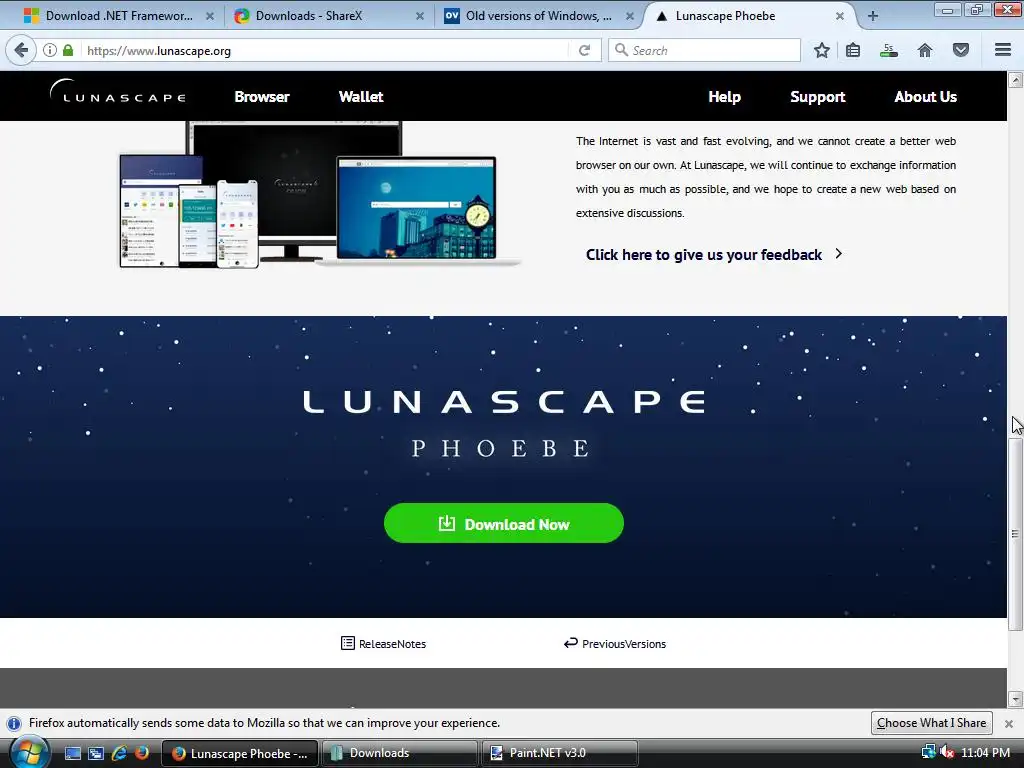Click the devices preview image
Image resolution: width=1024 pixels, height=768 pixels.
320,195
